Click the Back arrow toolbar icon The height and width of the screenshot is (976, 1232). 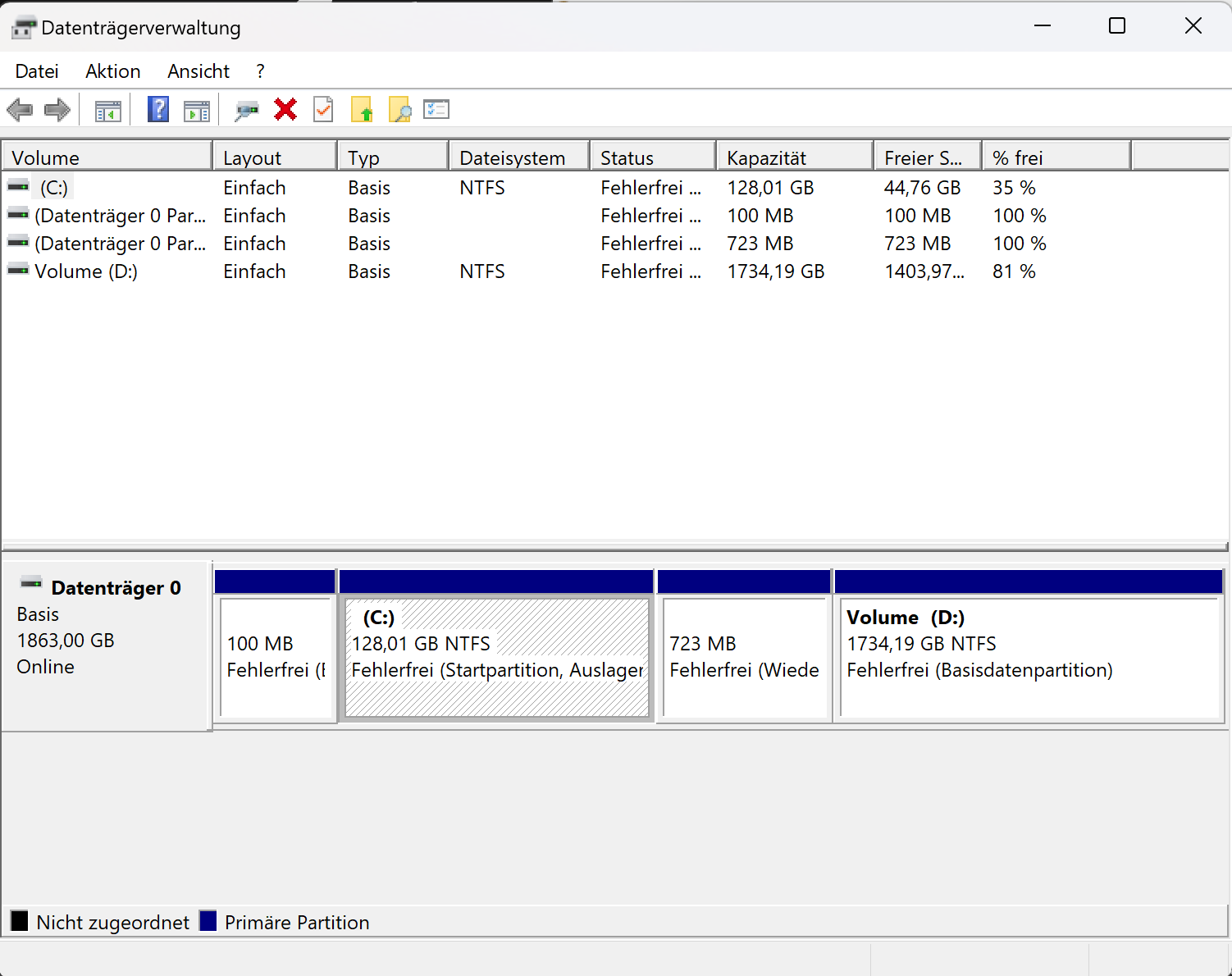(x=20, y=110)
